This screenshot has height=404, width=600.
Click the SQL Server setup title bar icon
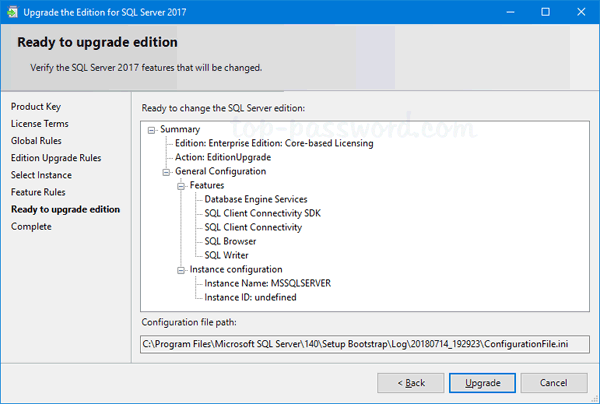(x=12, y=12)
